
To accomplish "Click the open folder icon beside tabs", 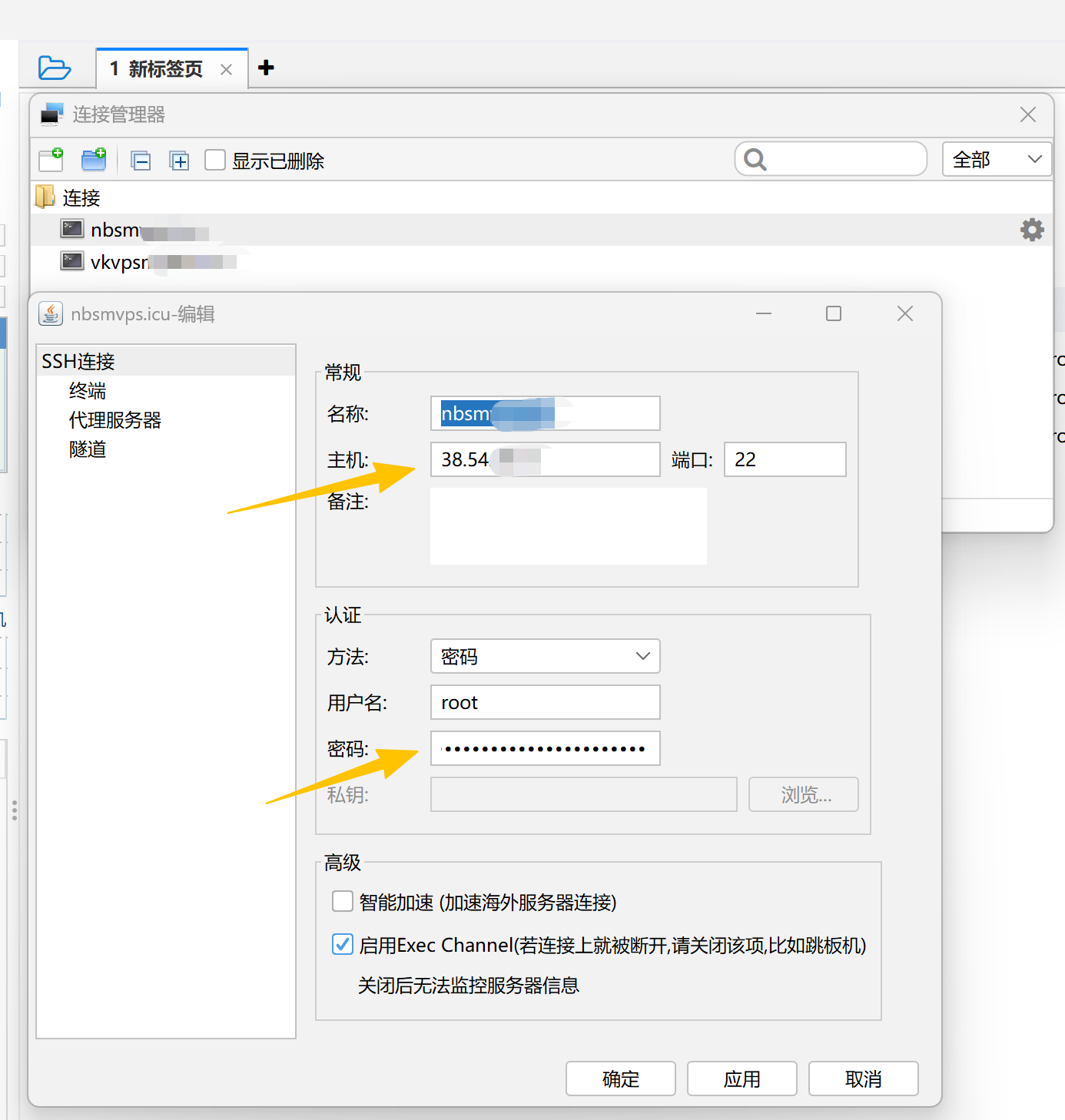I will [x=55, y=68].
